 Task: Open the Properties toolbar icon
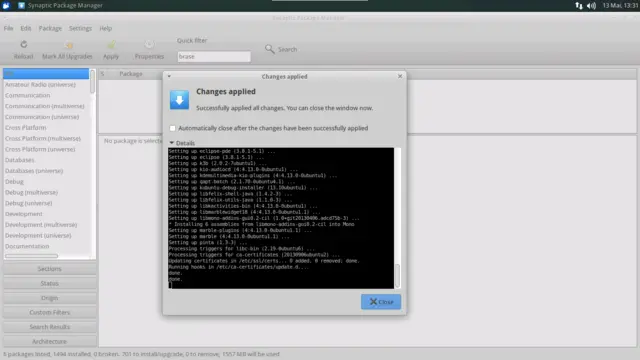point(149,44)
